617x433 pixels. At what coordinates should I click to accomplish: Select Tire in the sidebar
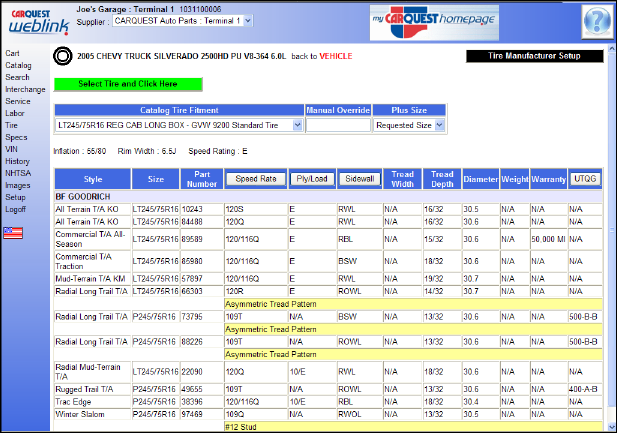click(11, 125)
